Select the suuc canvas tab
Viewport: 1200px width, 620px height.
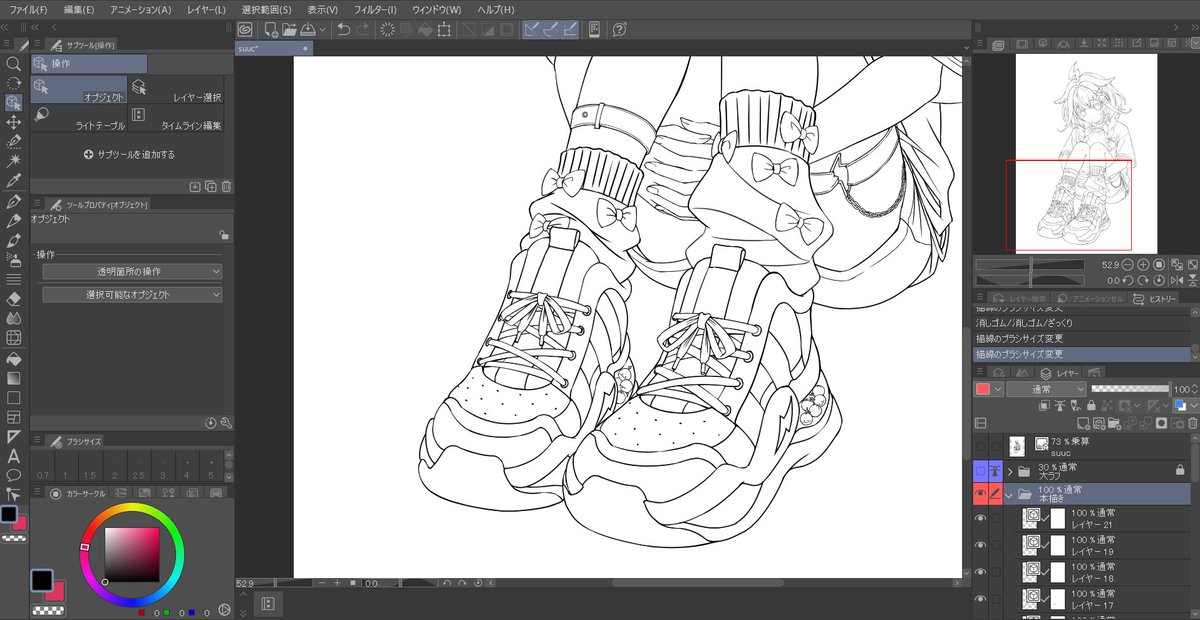click(273, 47)
